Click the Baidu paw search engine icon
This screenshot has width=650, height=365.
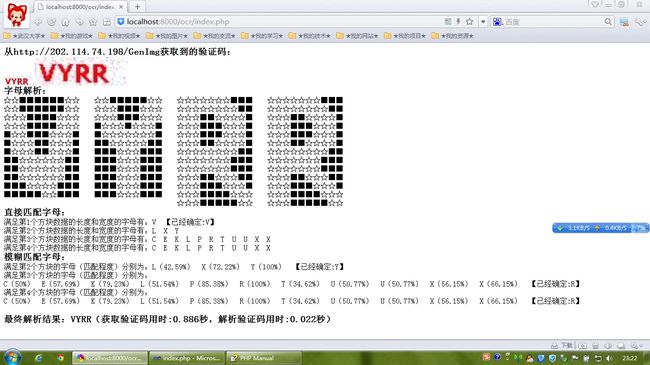[497, 22]
